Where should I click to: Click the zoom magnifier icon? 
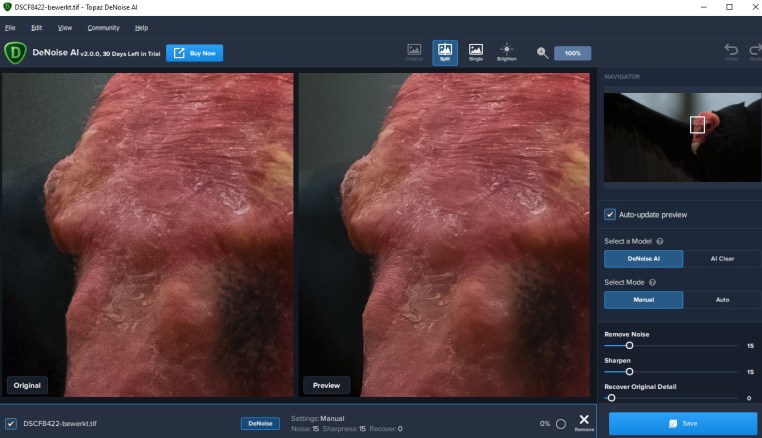tap(542, 53)
